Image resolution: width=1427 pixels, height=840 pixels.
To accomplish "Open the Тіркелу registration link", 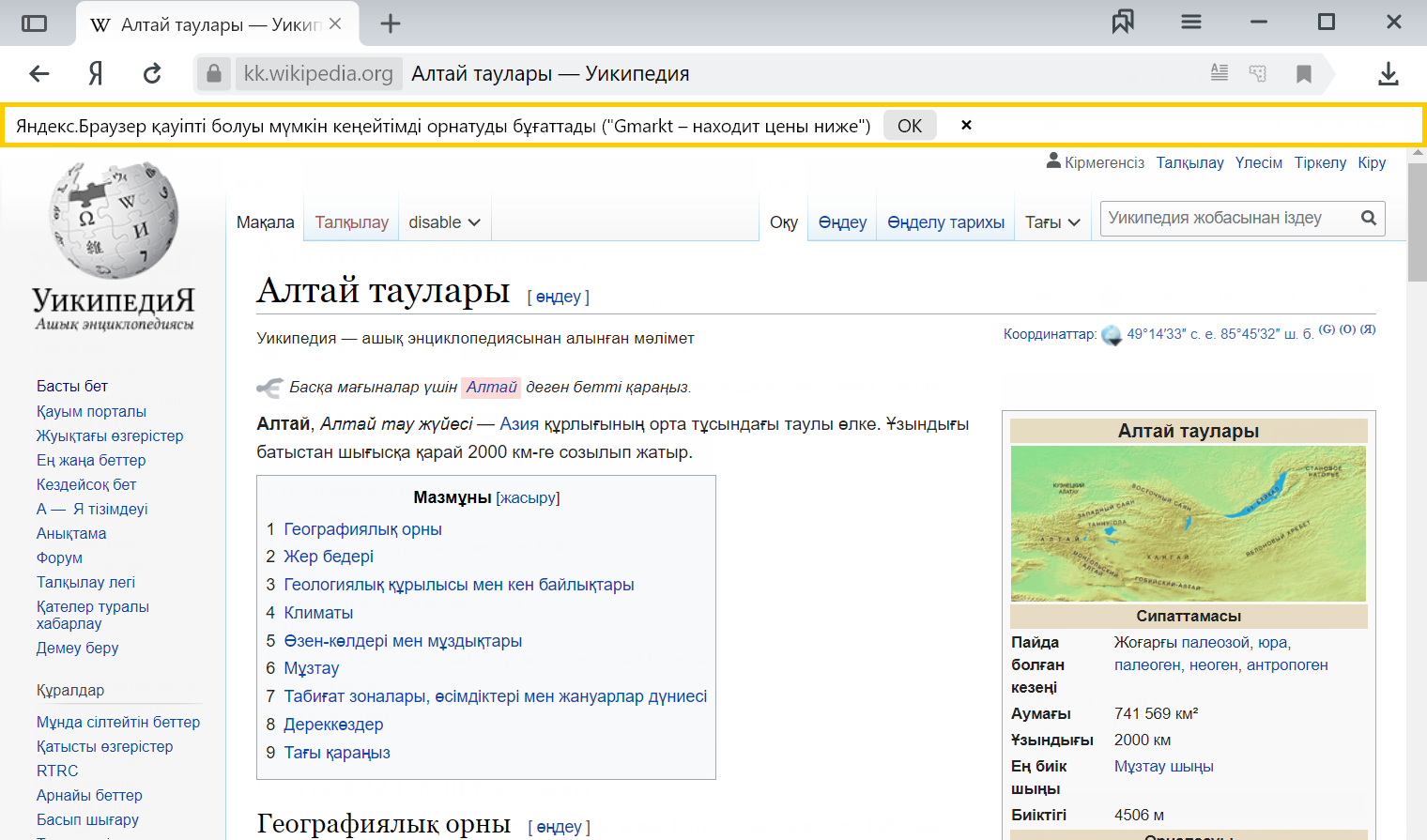I will [1320, 162].
